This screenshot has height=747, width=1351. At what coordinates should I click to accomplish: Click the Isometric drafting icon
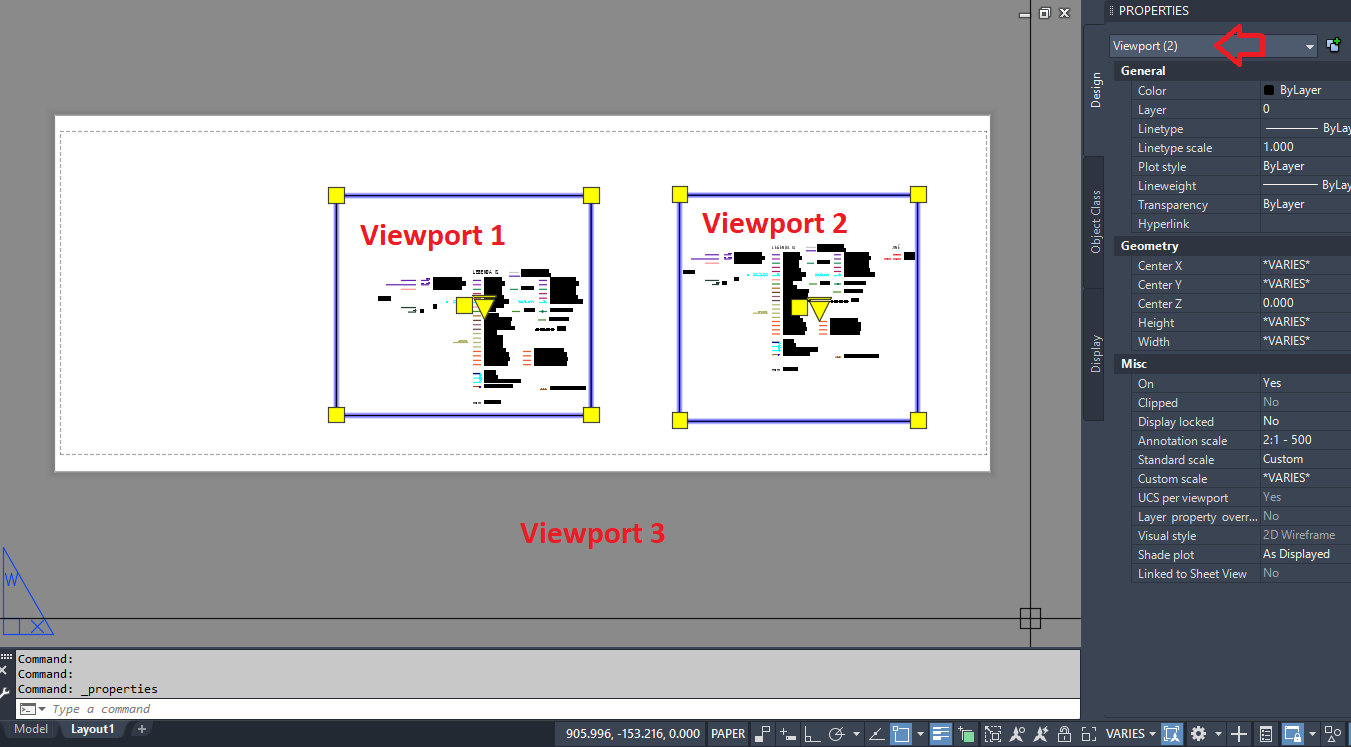(878, 733)
